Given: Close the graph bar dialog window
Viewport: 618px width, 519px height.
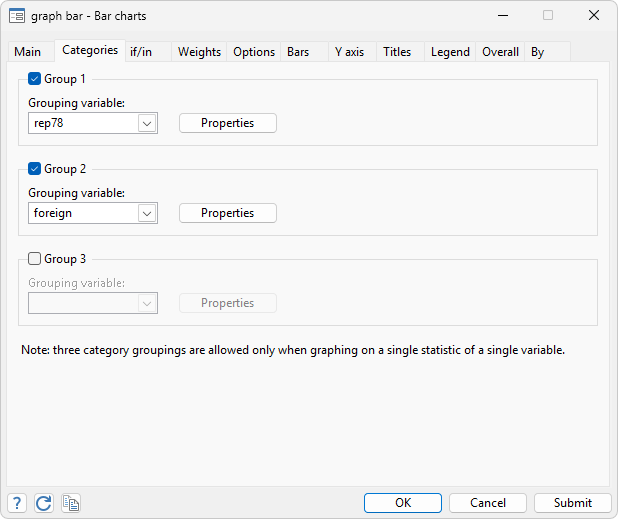Looking at the screenshot, I should (594, 16).
